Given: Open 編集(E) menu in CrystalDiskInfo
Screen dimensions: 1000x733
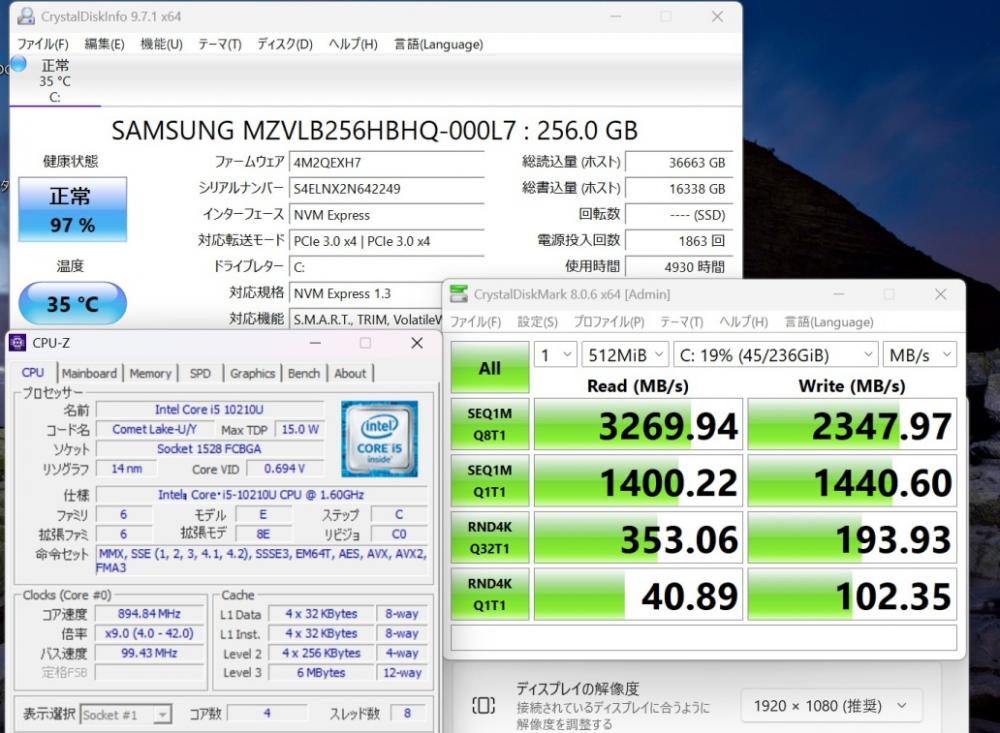Looking at the screenshot, I should point(105,44).
